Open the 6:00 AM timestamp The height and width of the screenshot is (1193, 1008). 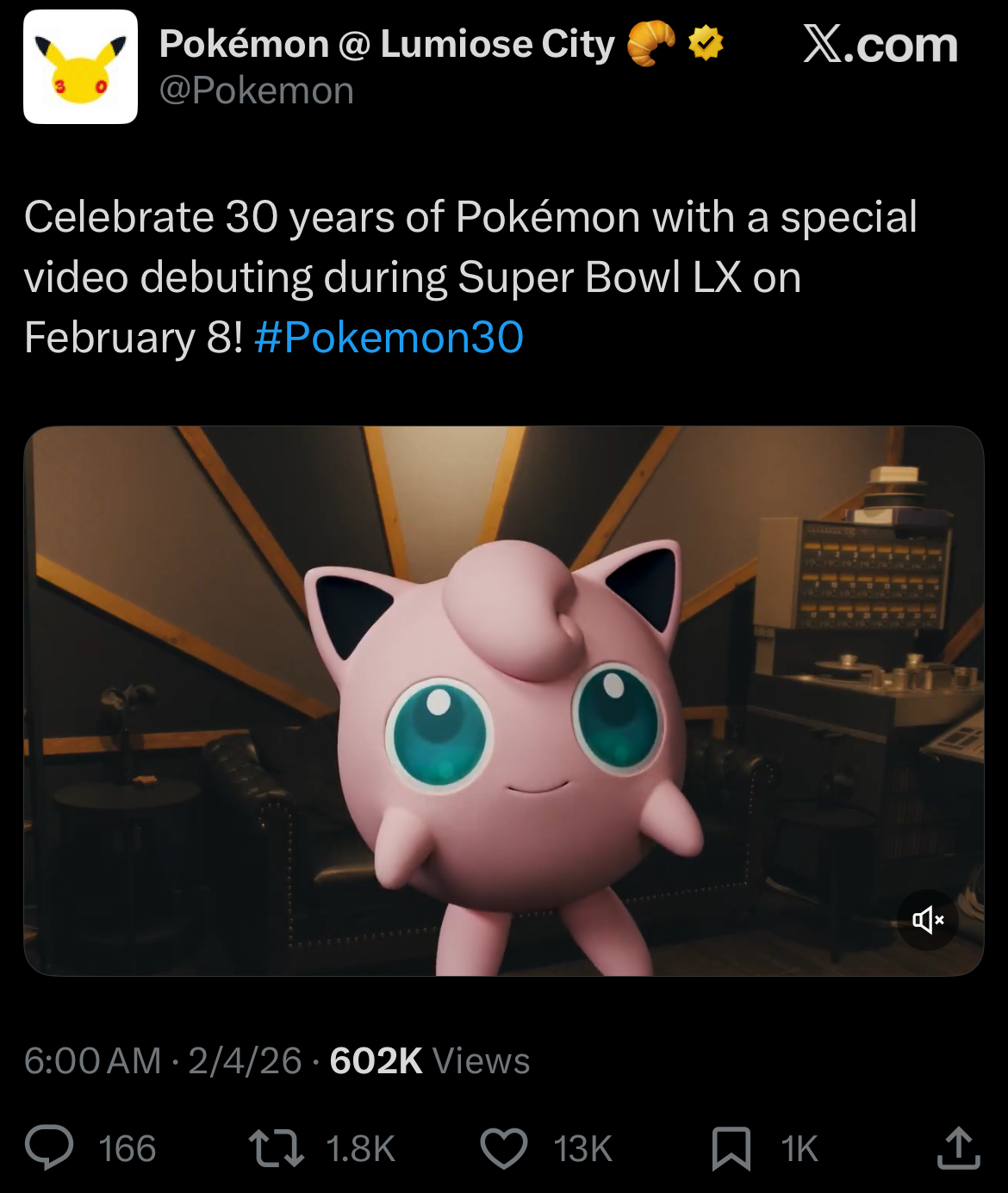(93, 1060)
